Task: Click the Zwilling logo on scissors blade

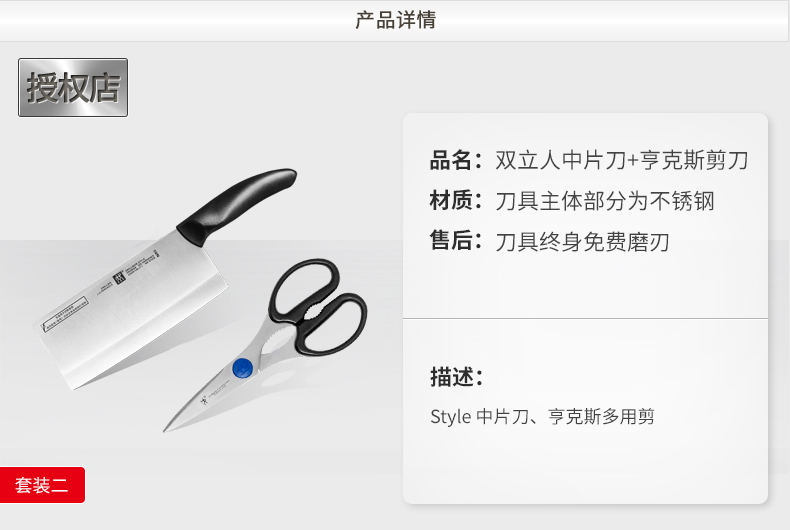Action: [x=203, y=401]
